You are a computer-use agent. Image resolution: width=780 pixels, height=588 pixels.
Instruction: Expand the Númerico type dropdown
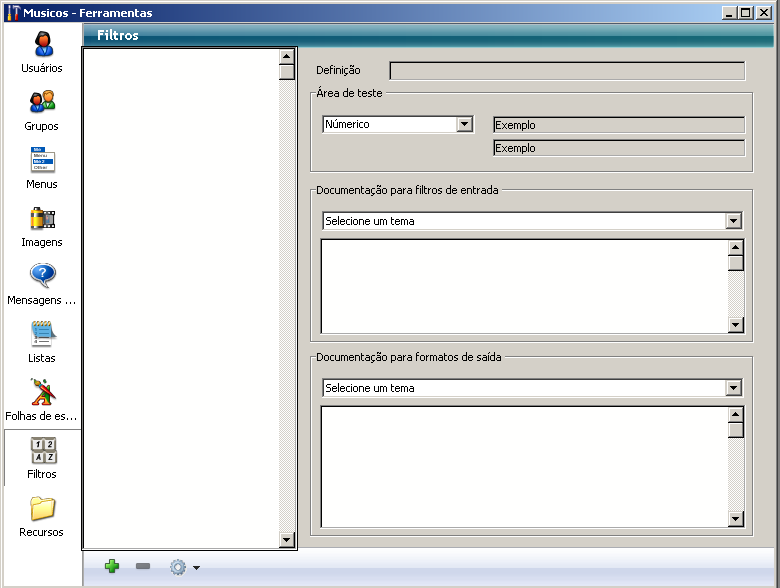464,125
